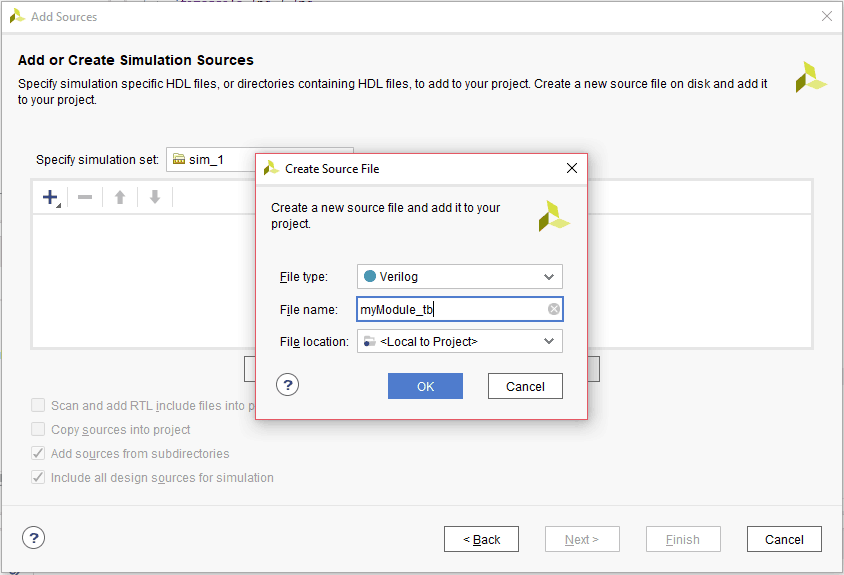Click the Move Up arrow icon
The image size is (844, 575).
point(120,197)
